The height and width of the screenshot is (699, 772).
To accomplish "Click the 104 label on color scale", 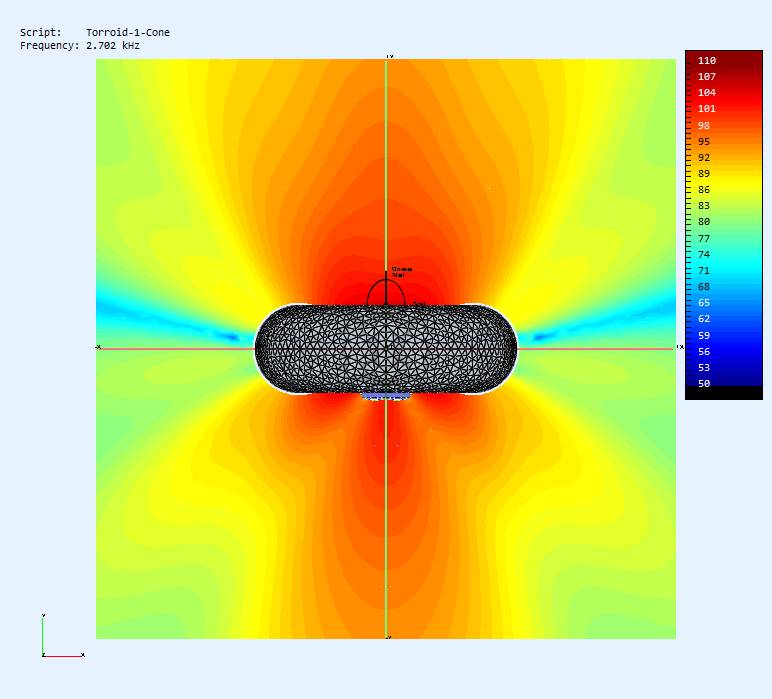I will (x=707, y=93).
